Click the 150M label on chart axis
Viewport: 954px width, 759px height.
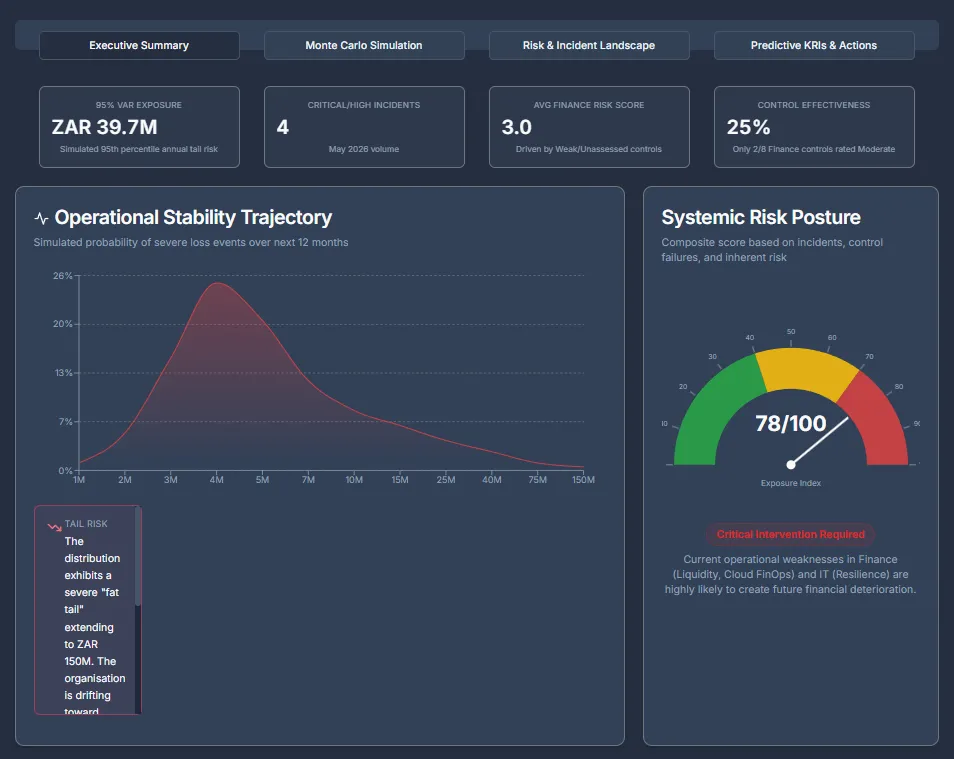click(583, 480)
